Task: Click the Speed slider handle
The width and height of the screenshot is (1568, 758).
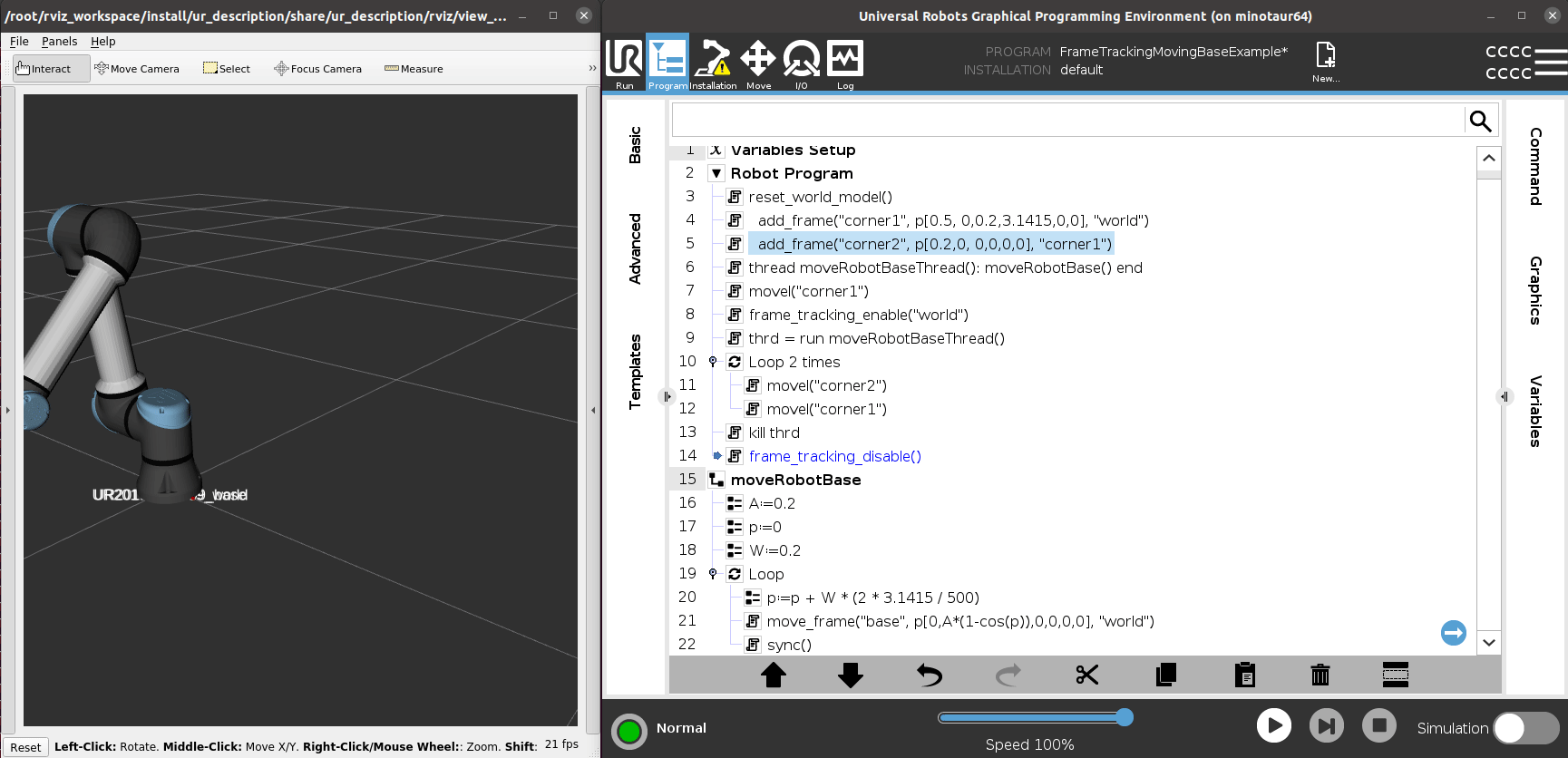Action: click(x=1125, y=717)
